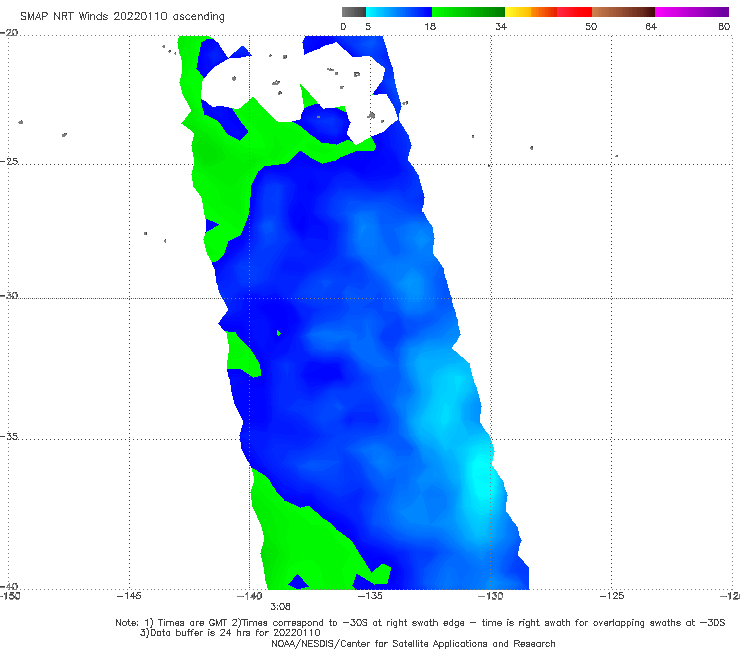Click the color bar label '50'
Screen dimensions: 740x650
(x=591, y=26)
